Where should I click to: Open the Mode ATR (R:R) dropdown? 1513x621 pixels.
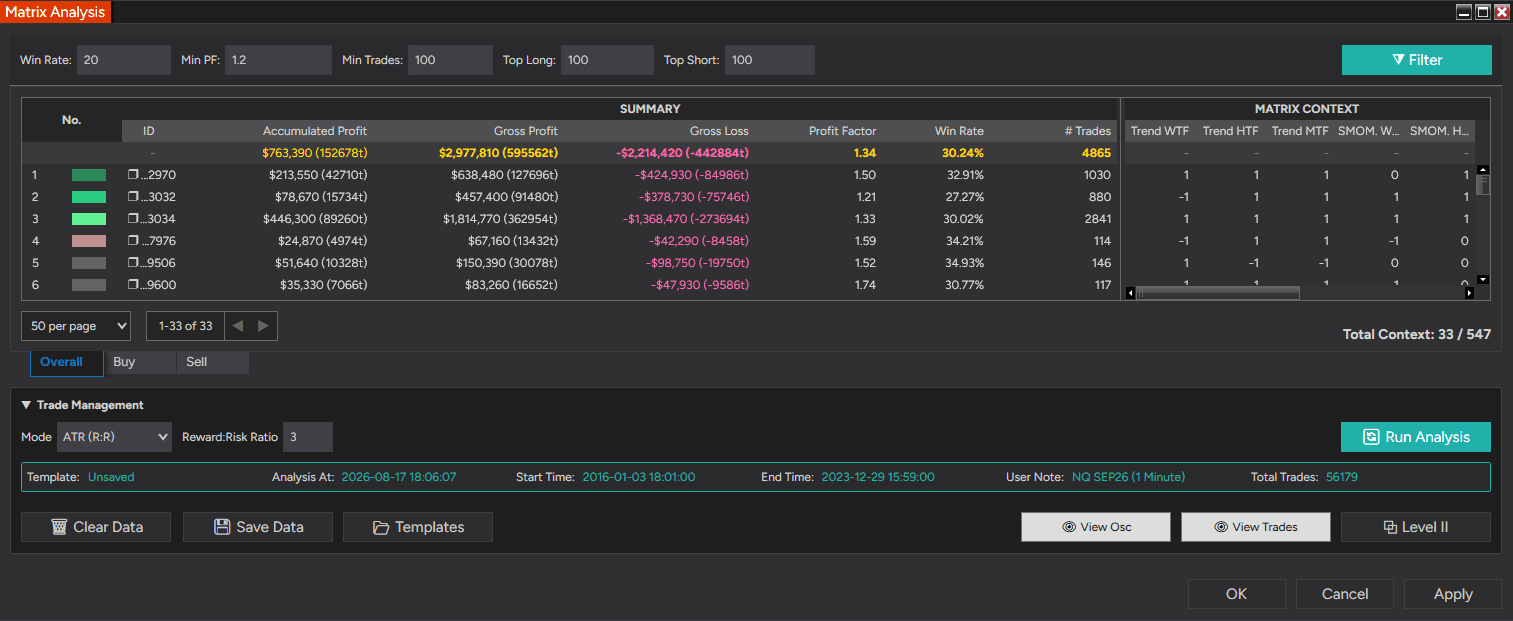coord(114,437)
